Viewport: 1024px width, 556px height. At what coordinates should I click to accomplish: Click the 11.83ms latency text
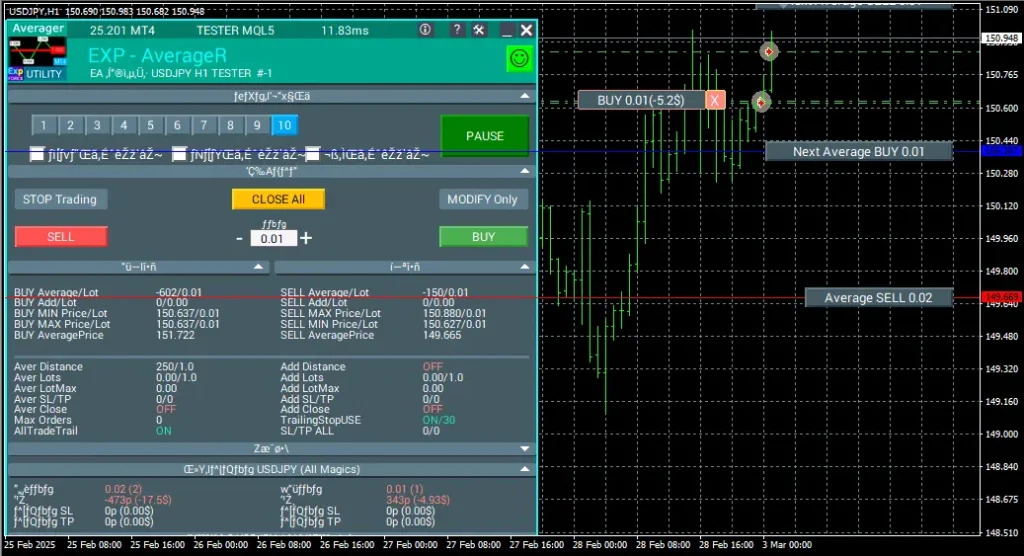(345, 30)
